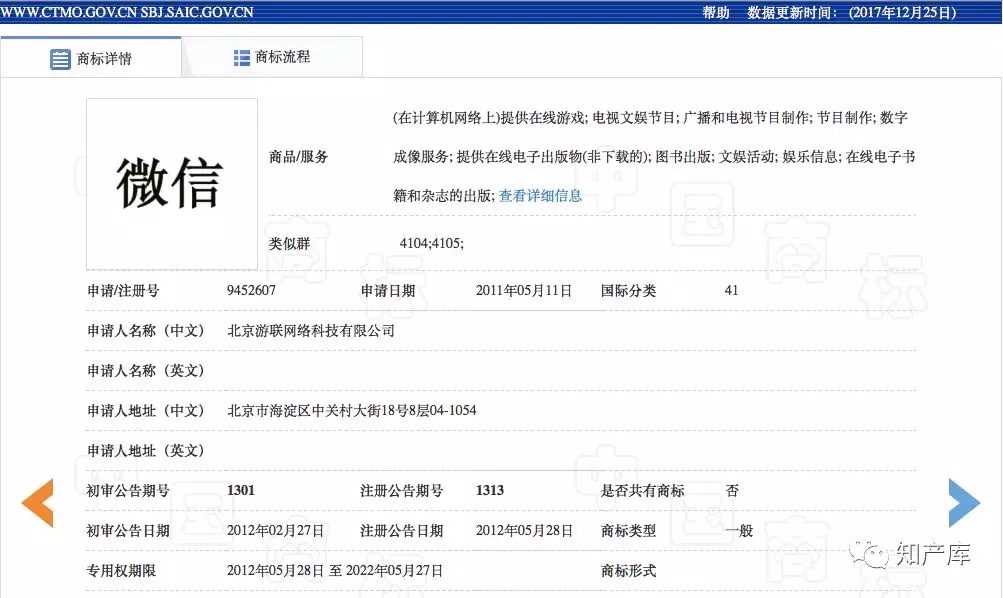
Task: Click the 类似群 label
Action: 289,244
